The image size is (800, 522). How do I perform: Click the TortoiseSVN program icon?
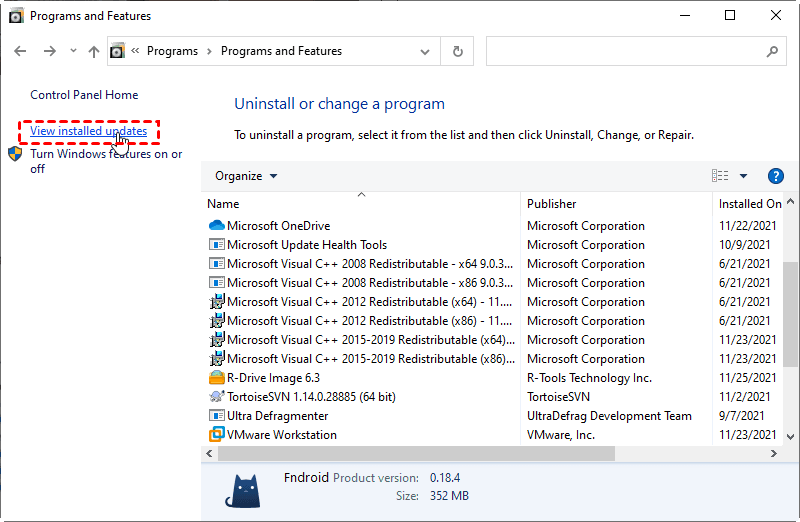coord(216,397)
